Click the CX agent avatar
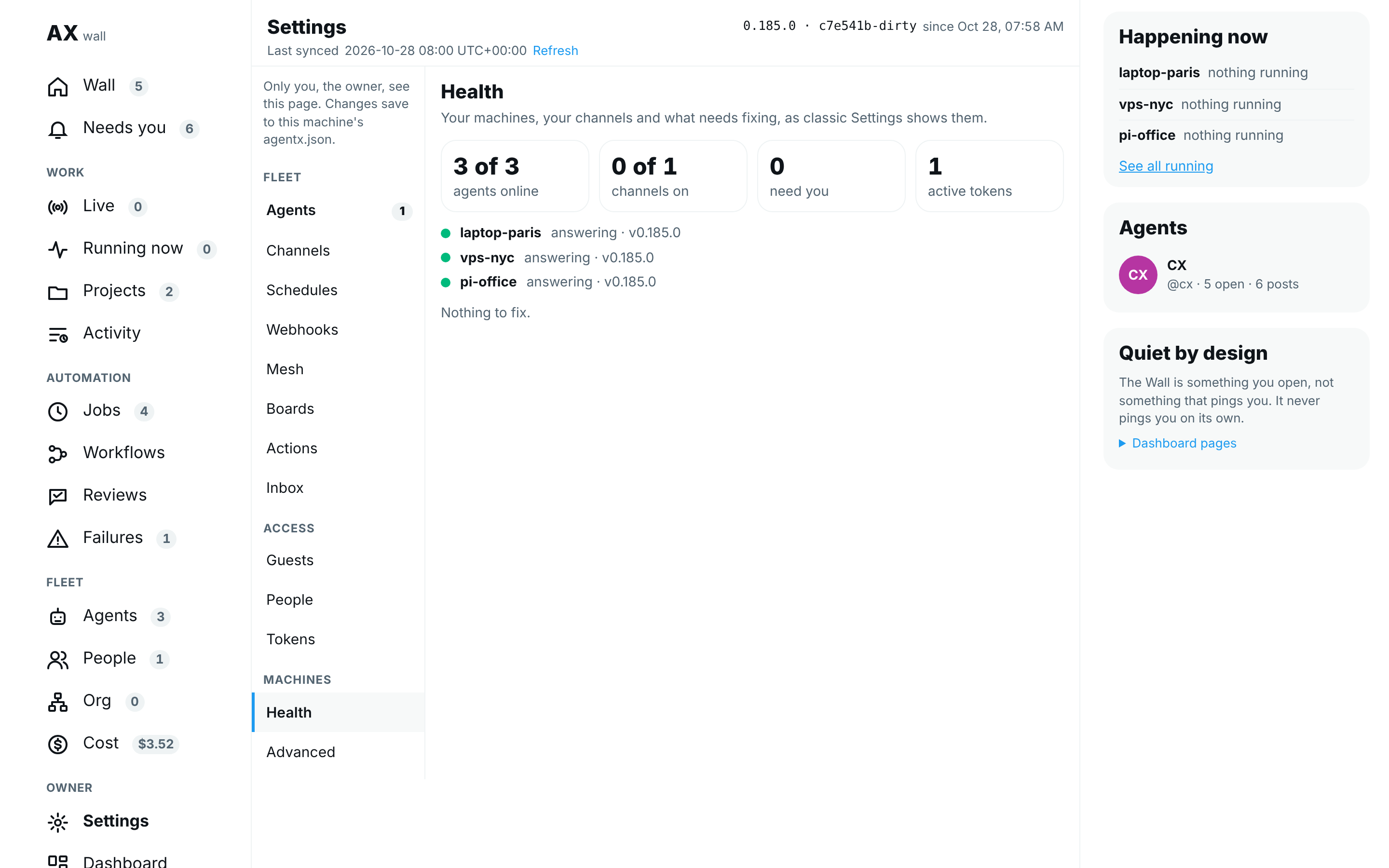1389x868 pixels. [x=1138, y=275]
